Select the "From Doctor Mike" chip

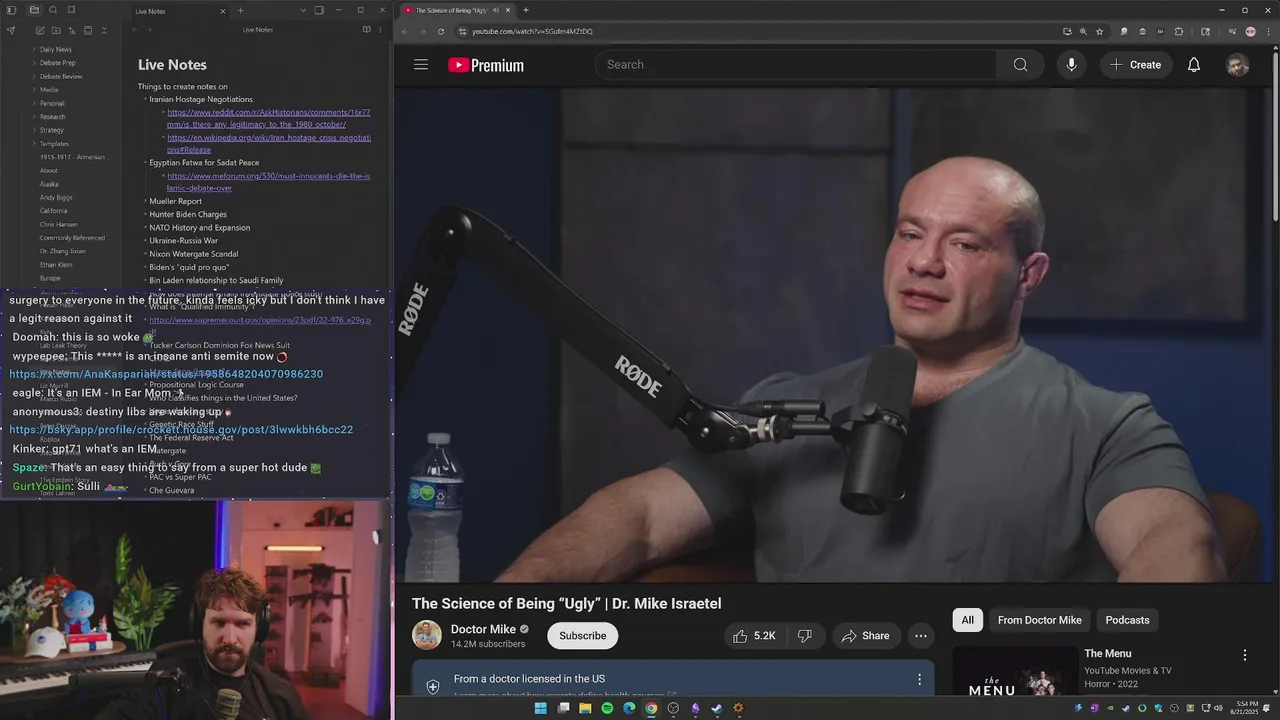click(x=1040, y=620)
